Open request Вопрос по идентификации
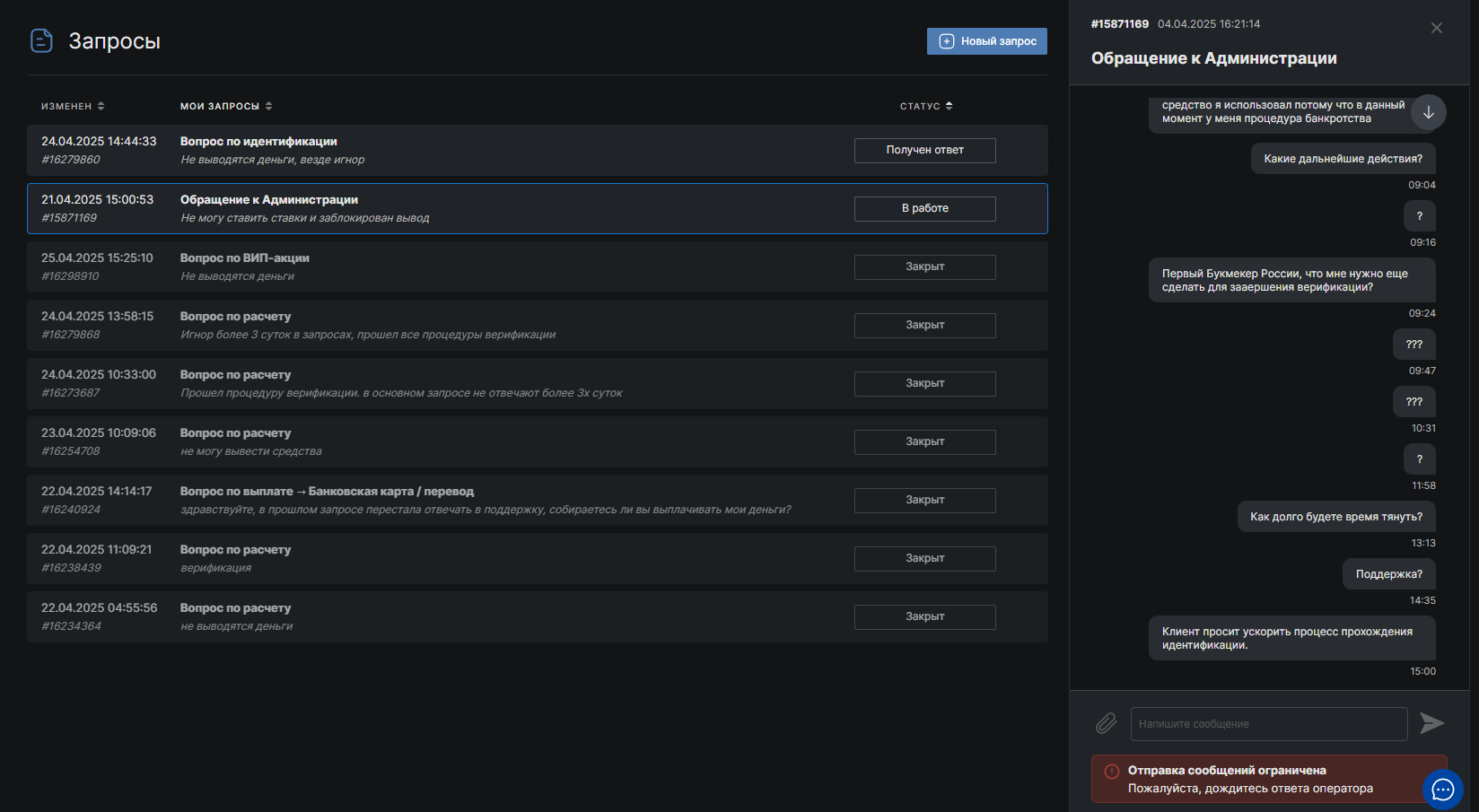Screen dimensions: 1479x812 point(258,142)
